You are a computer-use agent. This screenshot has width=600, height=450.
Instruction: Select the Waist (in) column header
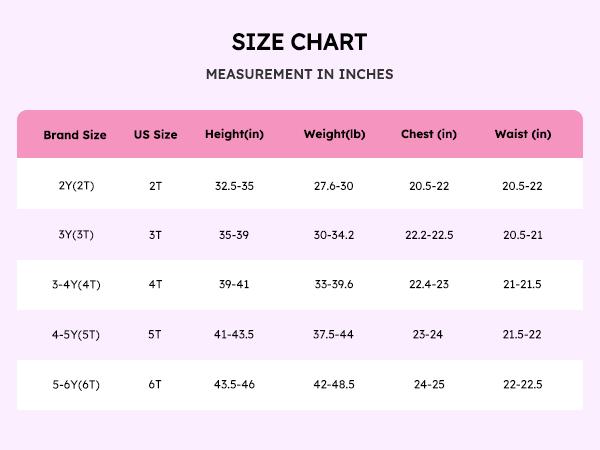pos(522,135)
